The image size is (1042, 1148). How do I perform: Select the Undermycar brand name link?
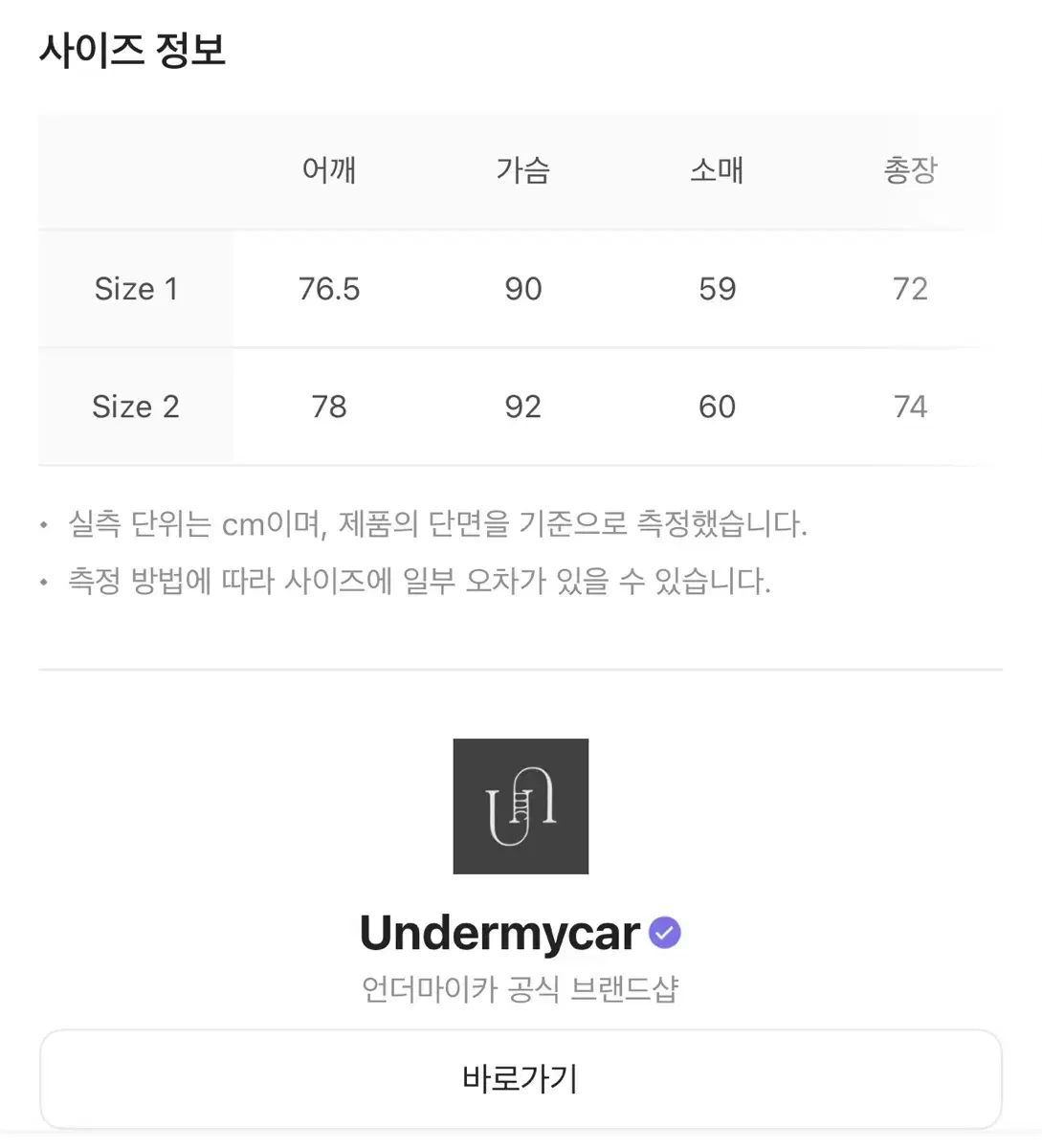click(499, 933)
